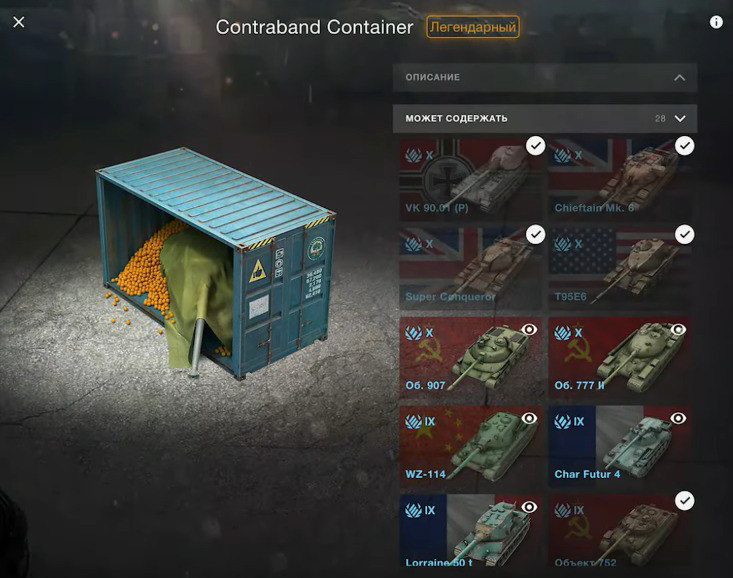The width and height of the screenshot is (733, 578).
Task: Collapse the Может содержать list chevron
Action: (x=680, y=118)
